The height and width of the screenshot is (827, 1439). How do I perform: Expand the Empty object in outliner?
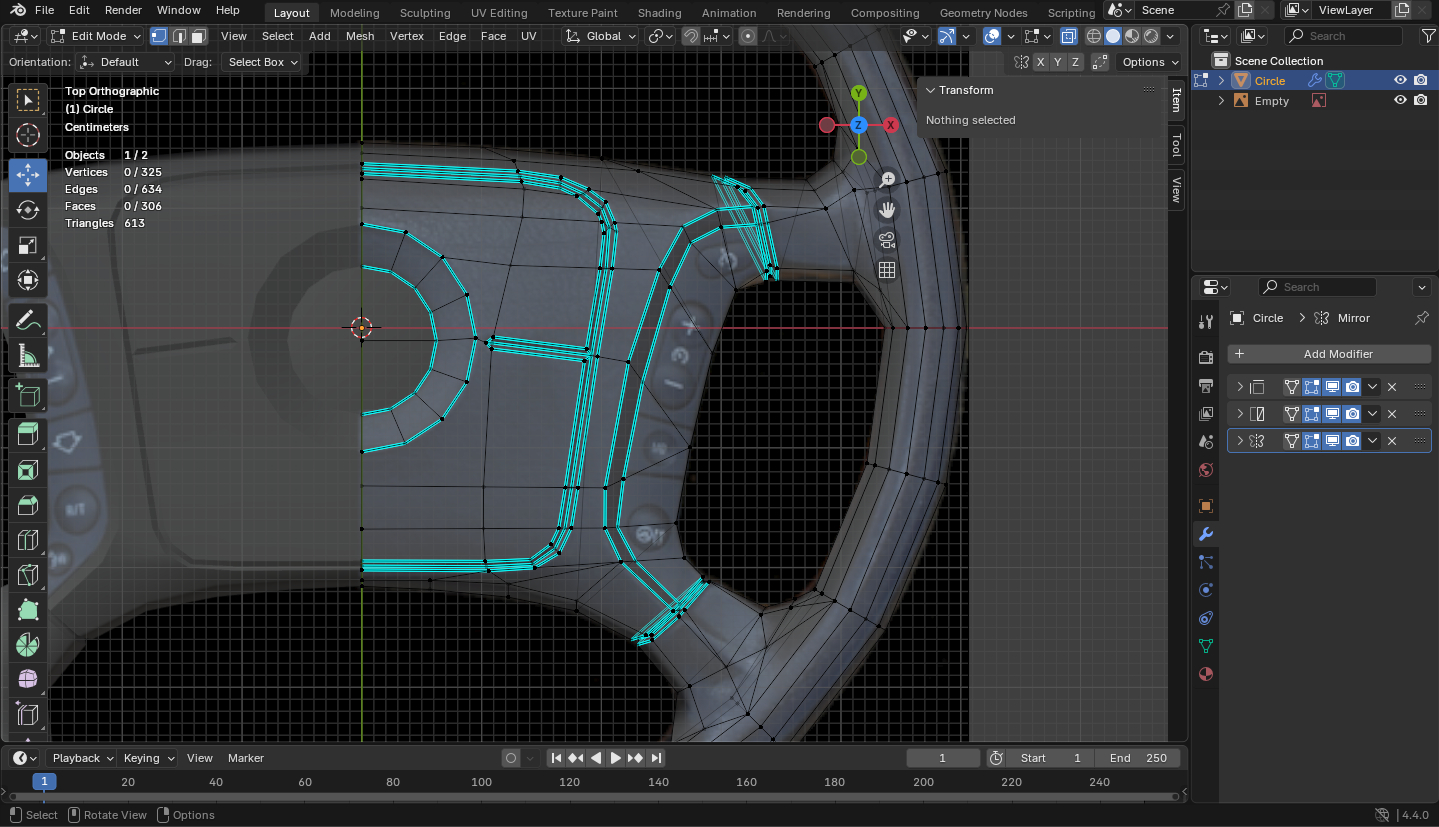coord(1221,101)
